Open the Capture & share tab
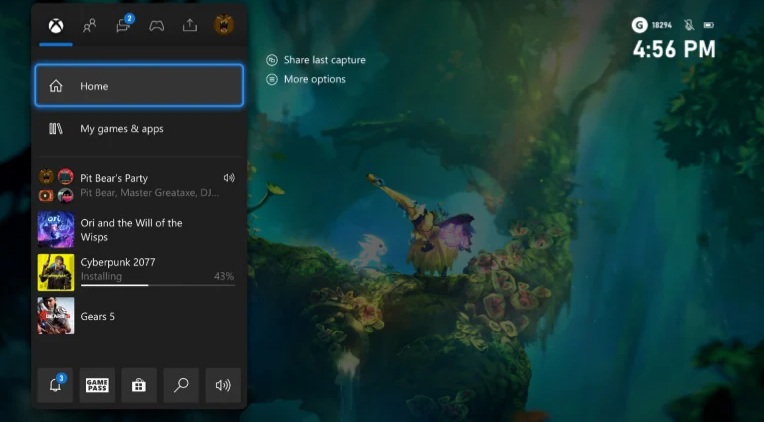 (190, 26)
